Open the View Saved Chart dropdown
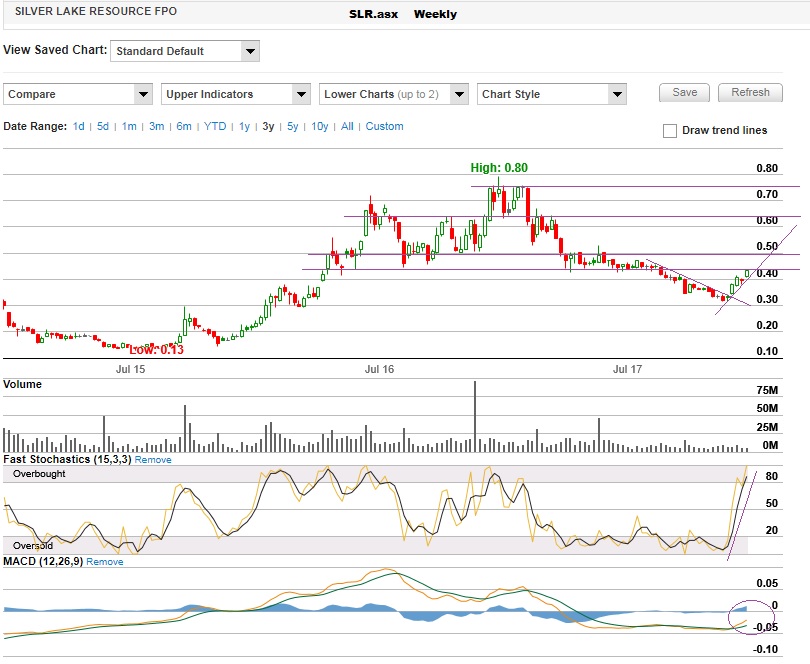This screenshot has width=810, height=664. 184,51
